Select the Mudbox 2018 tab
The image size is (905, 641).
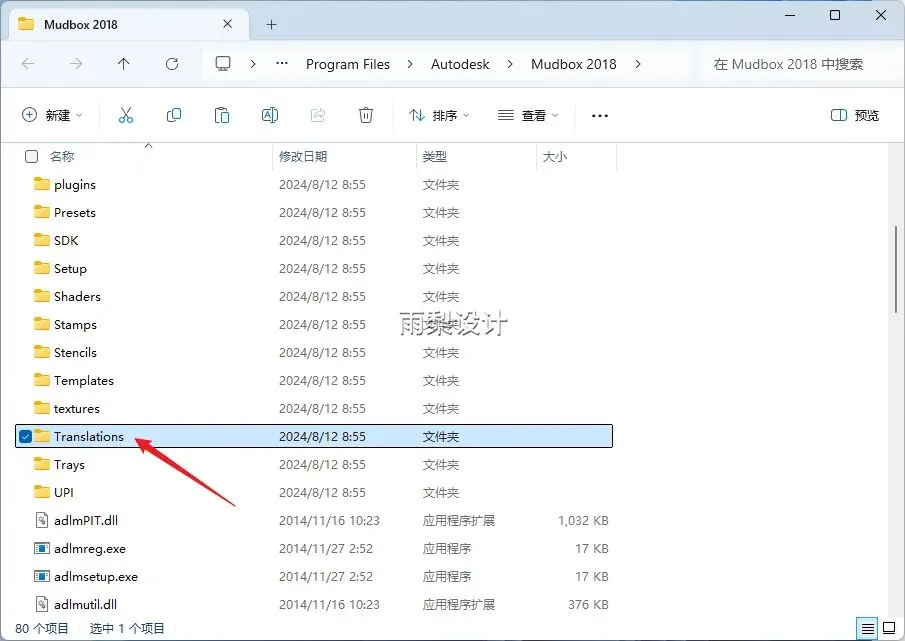[130, 24]
